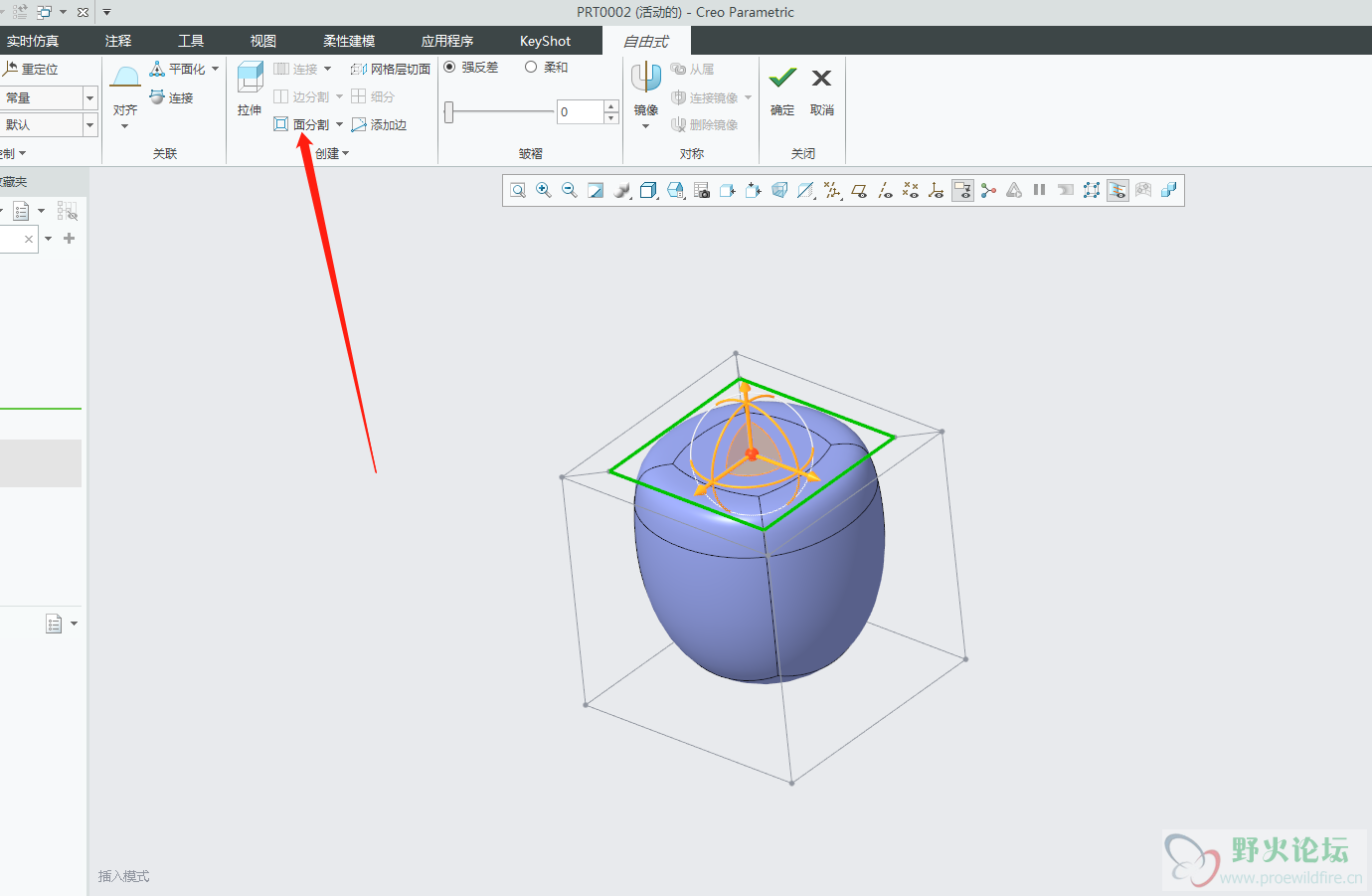
Task: Click the Extrude (拉伸) box icon
Action: [x=250, y=78]
